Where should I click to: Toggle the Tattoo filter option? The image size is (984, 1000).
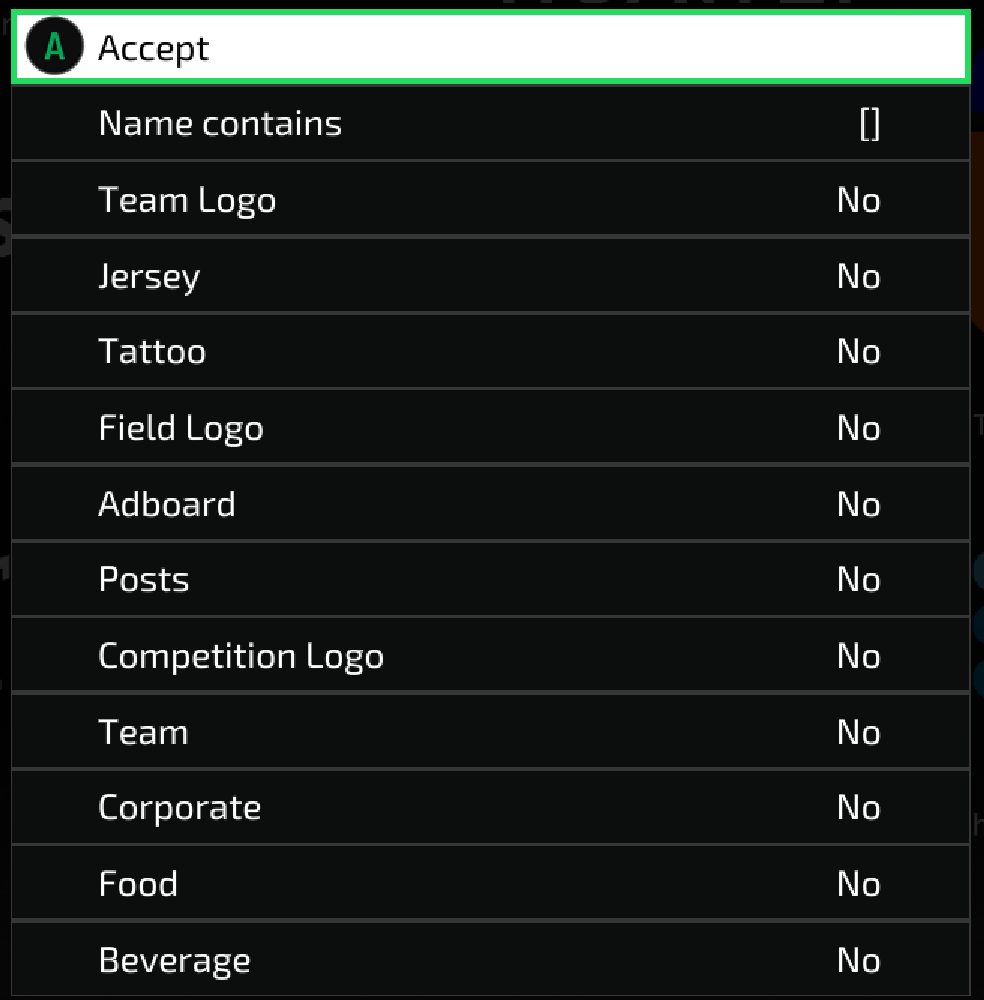tap(490, 351)
